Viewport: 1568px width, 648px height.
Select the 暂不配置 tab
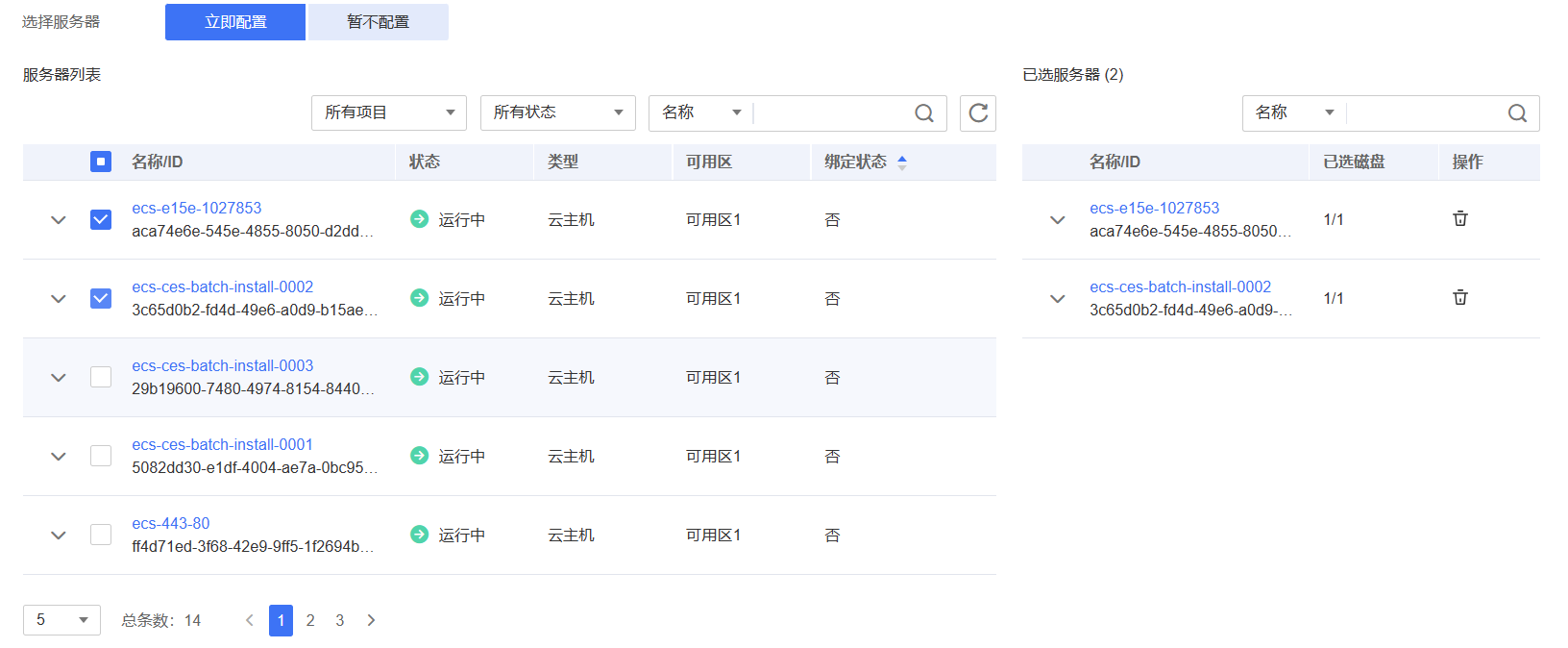[379, 22]
